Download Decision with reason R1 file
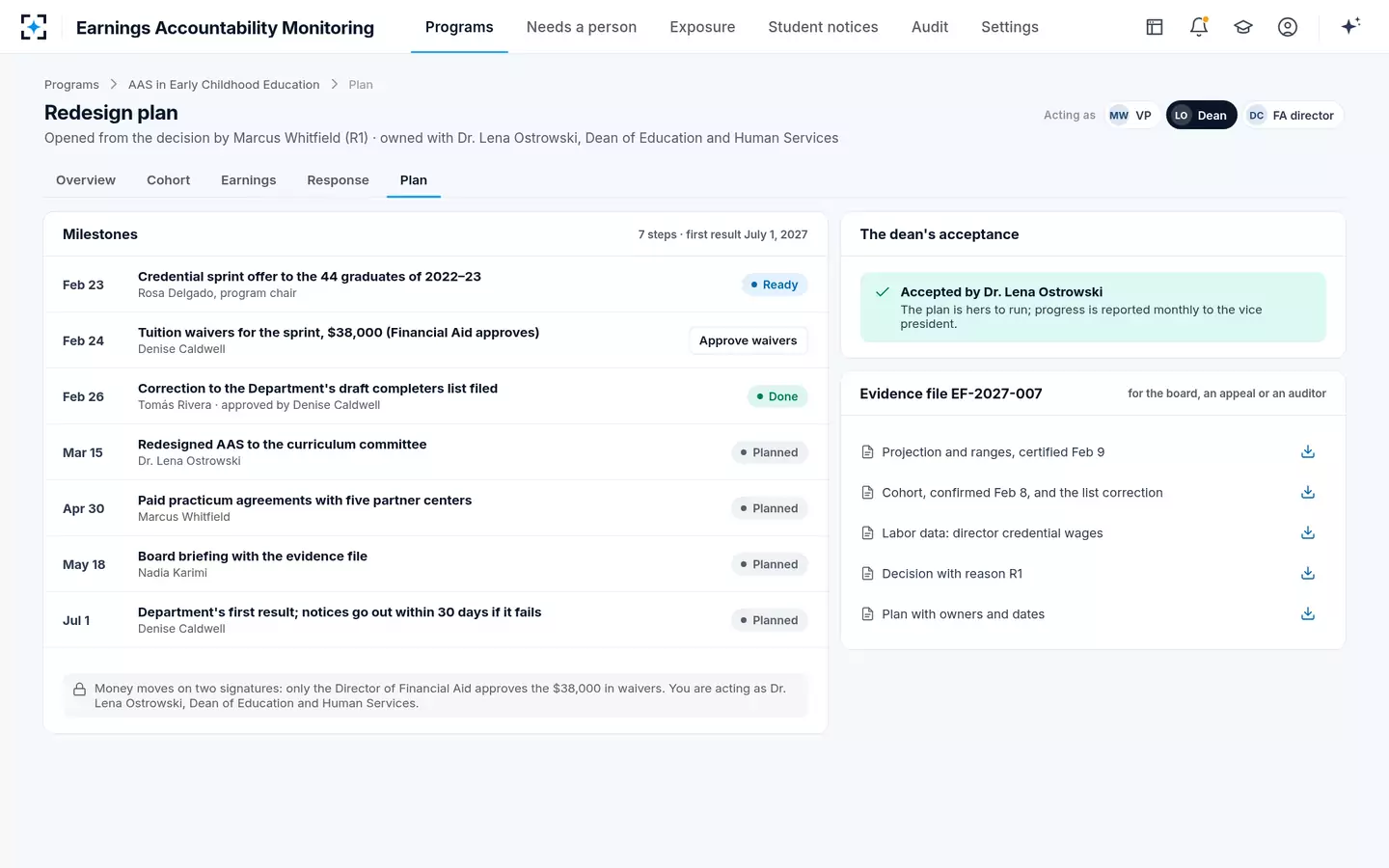 (x=1308, y=574)
